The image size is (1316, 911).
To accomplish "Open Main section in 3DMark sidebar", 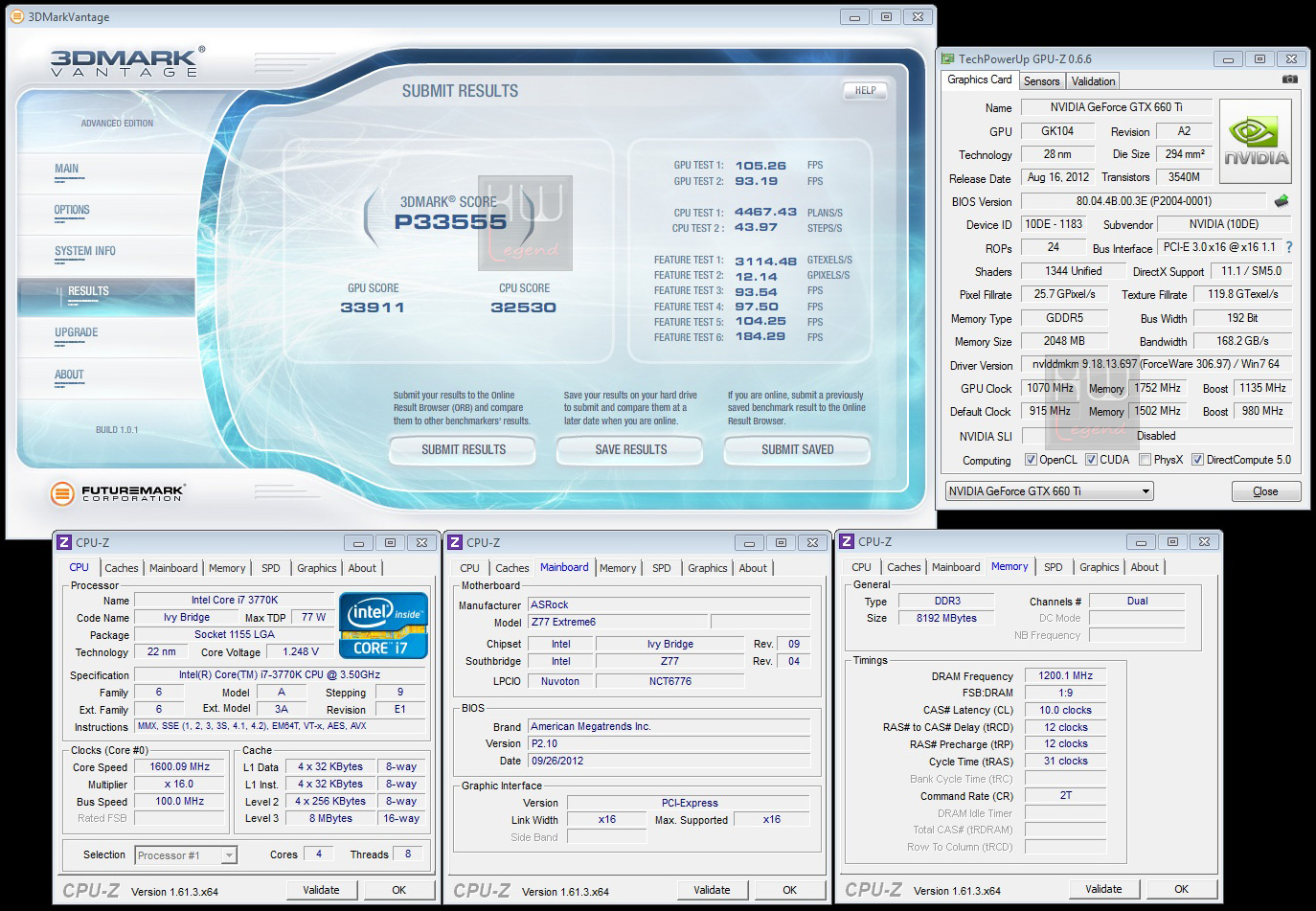I will click(x=67, y=169).
